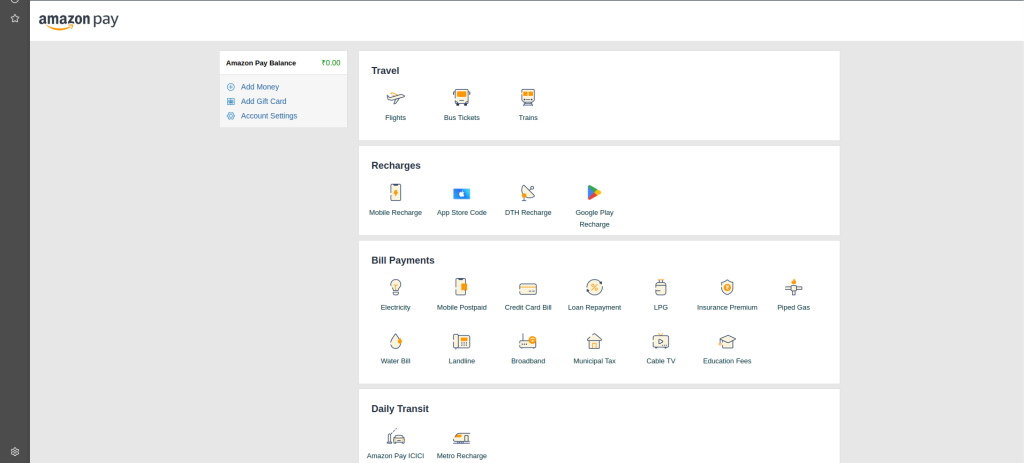Click the Bill Payments section heading
1024x463 pixels.
click(x=402, y=260)
